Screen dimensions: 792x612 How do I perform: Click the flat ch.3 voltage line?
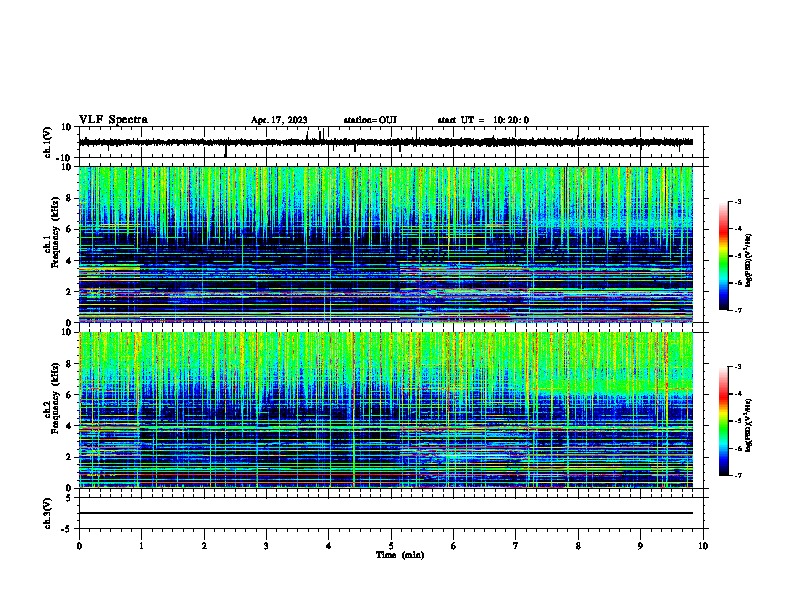(386, 513)
